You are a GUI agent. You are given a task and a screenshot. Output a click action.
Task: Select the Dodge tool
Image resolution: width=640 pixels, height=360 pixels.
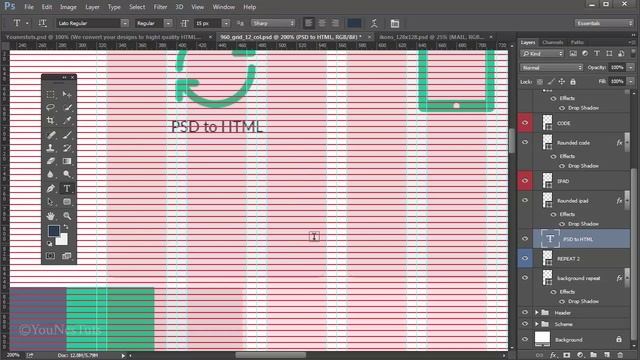[67, 174]
